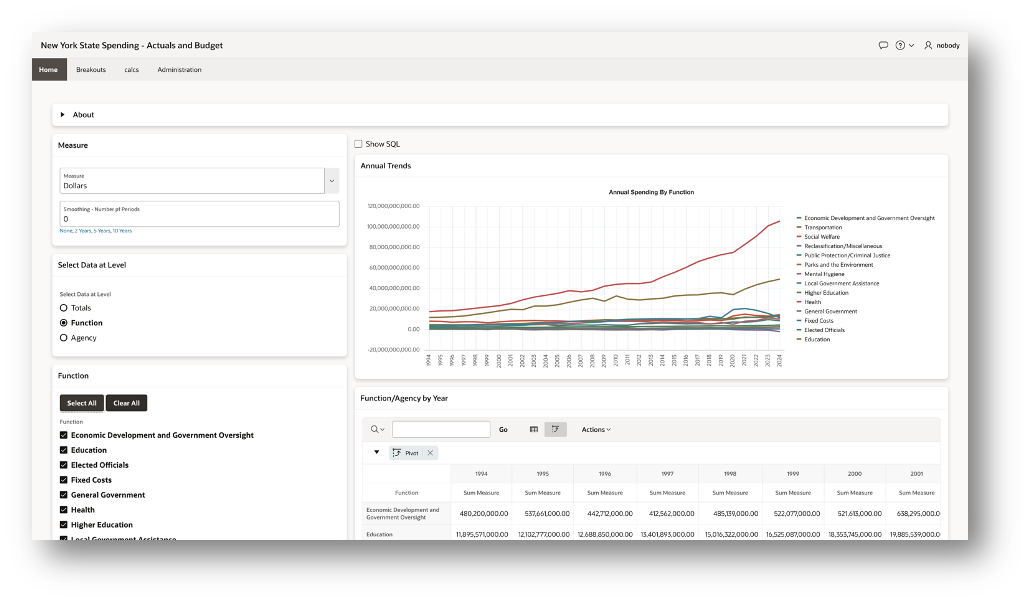Uncheck the Higher Education checkbox
1030x602 pixels.
click(64, 525)
